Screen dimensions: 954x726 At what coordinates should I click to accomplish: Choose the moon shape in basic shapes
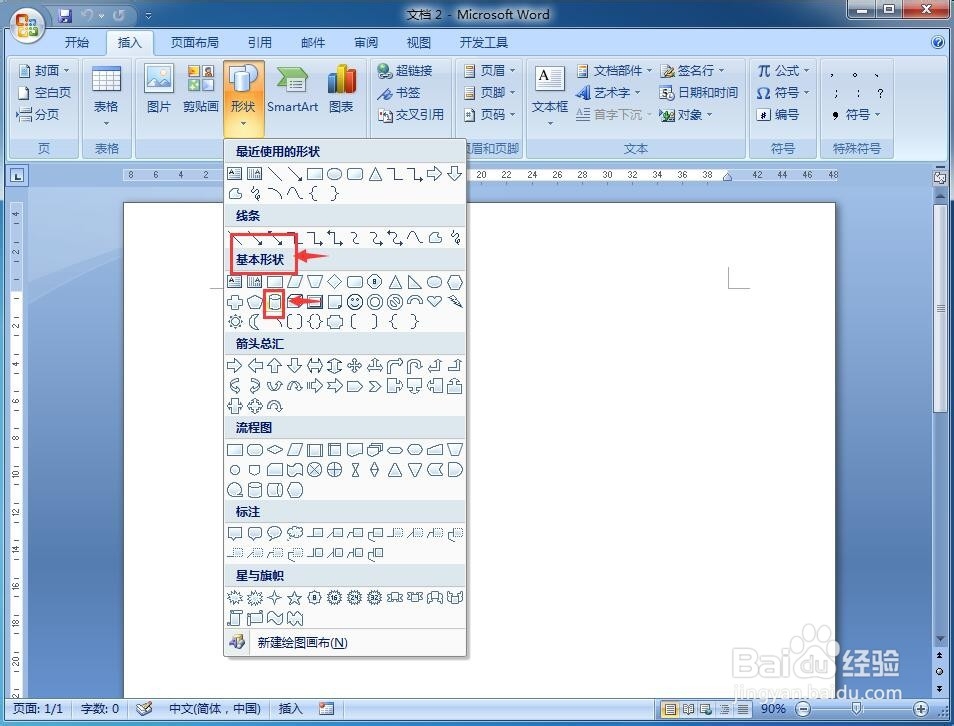click(254, 321)
